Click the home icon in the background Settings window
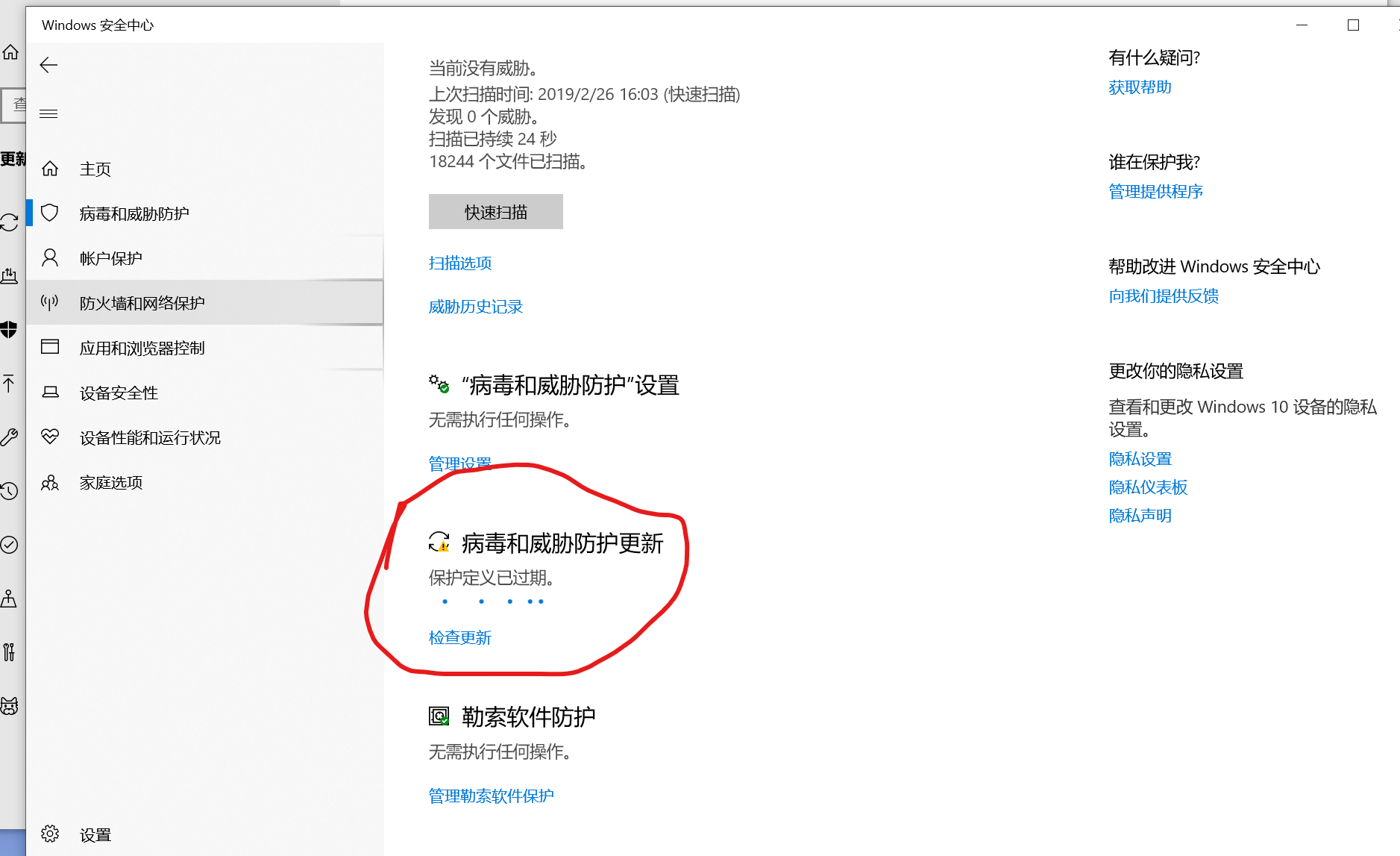 coord(10,52)
